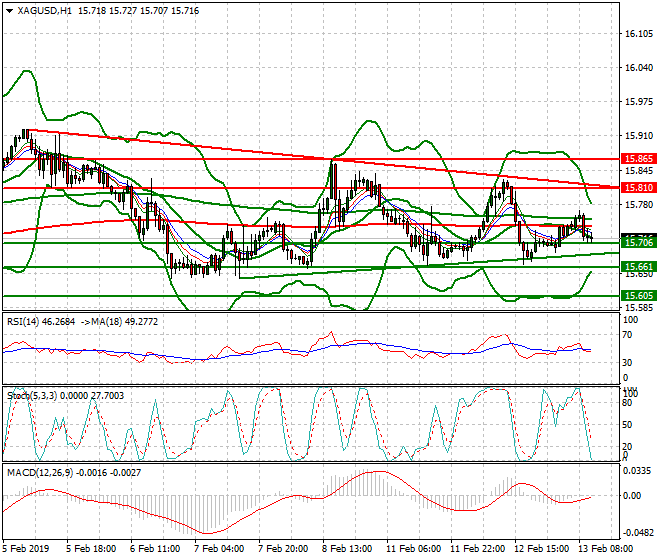660x560 pixels.
Task: Click the 15.605 green support price label
Action: (639, 296)
